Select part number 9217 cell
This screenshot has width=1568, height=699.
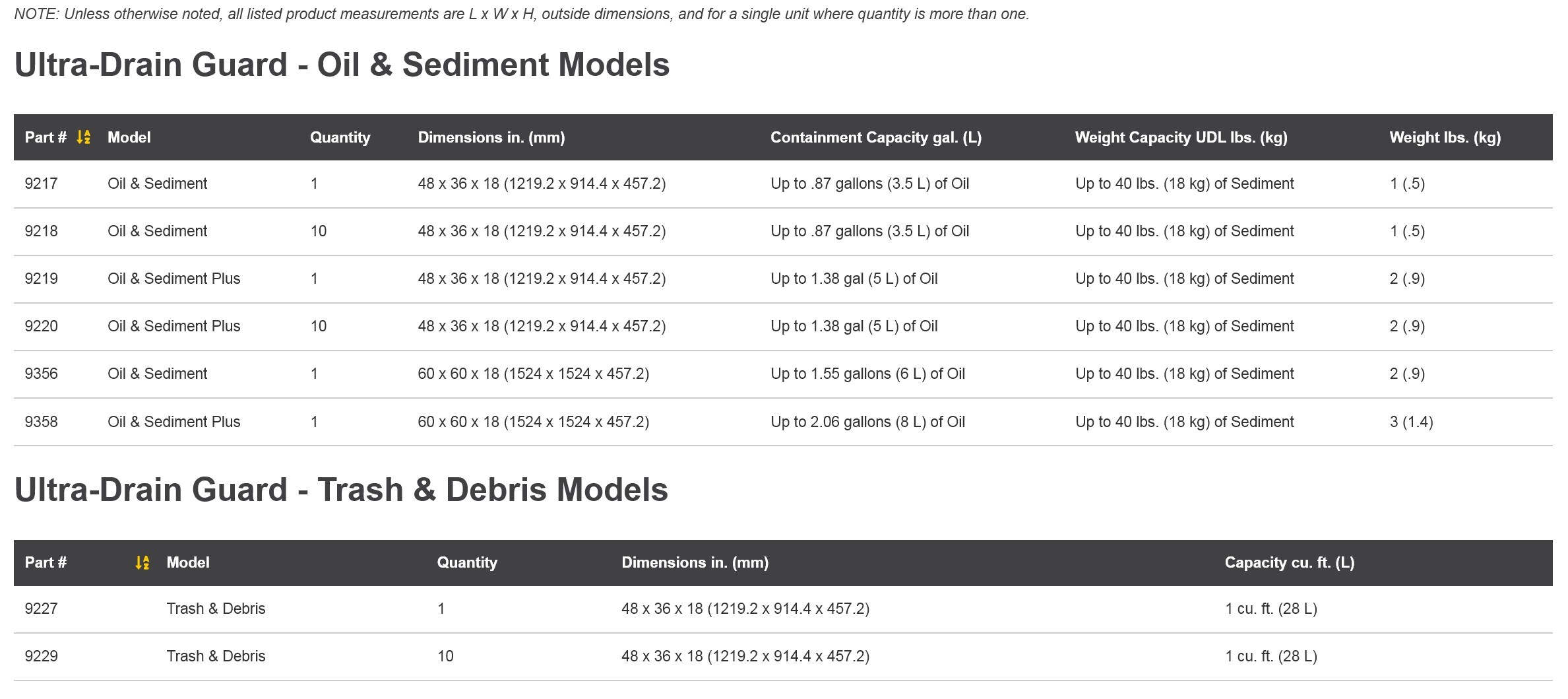click(41, 183)
